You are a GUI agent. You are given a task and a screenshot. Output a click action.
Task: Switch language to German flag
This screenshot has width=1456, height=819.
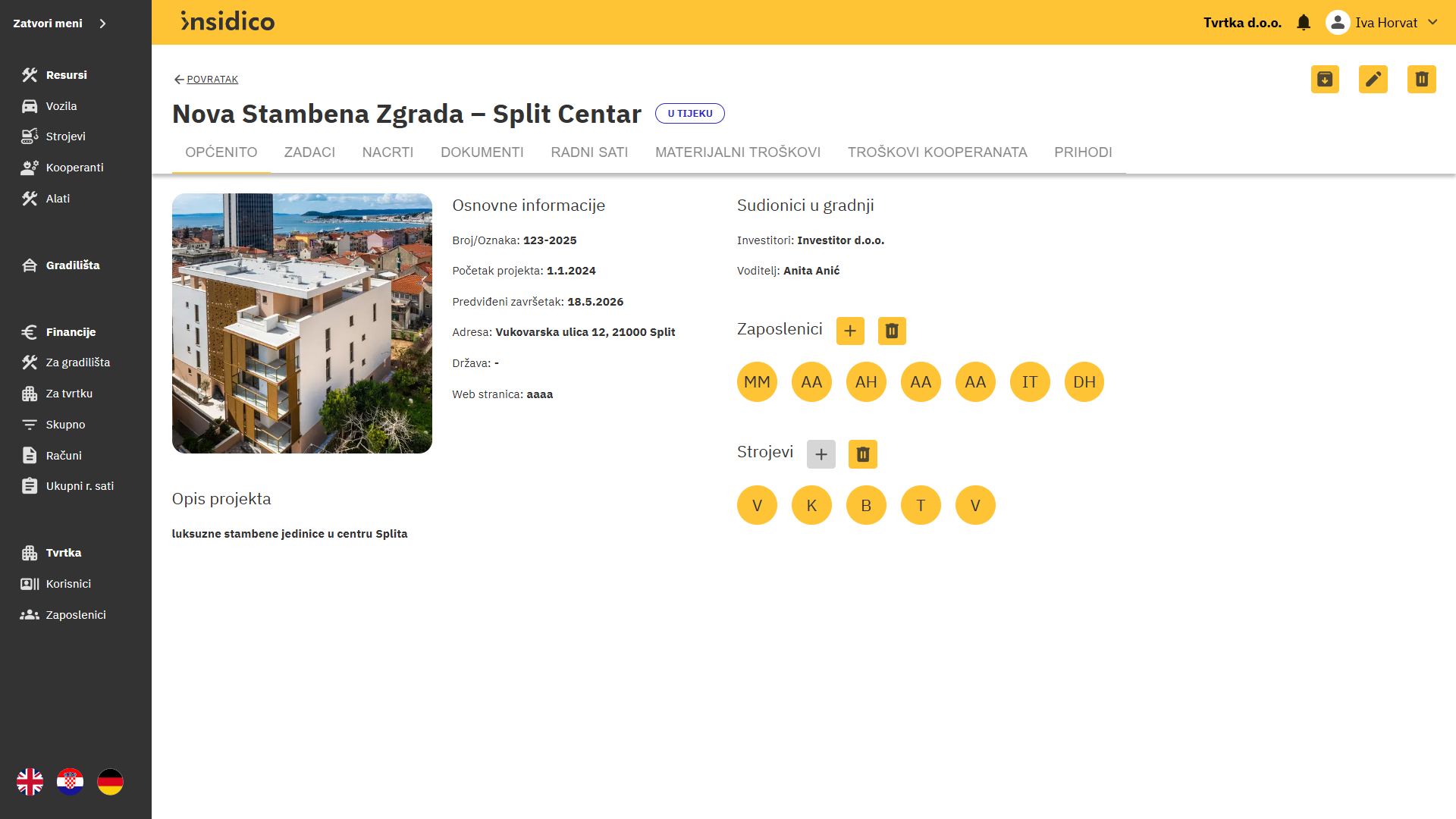tap(111, 782)
